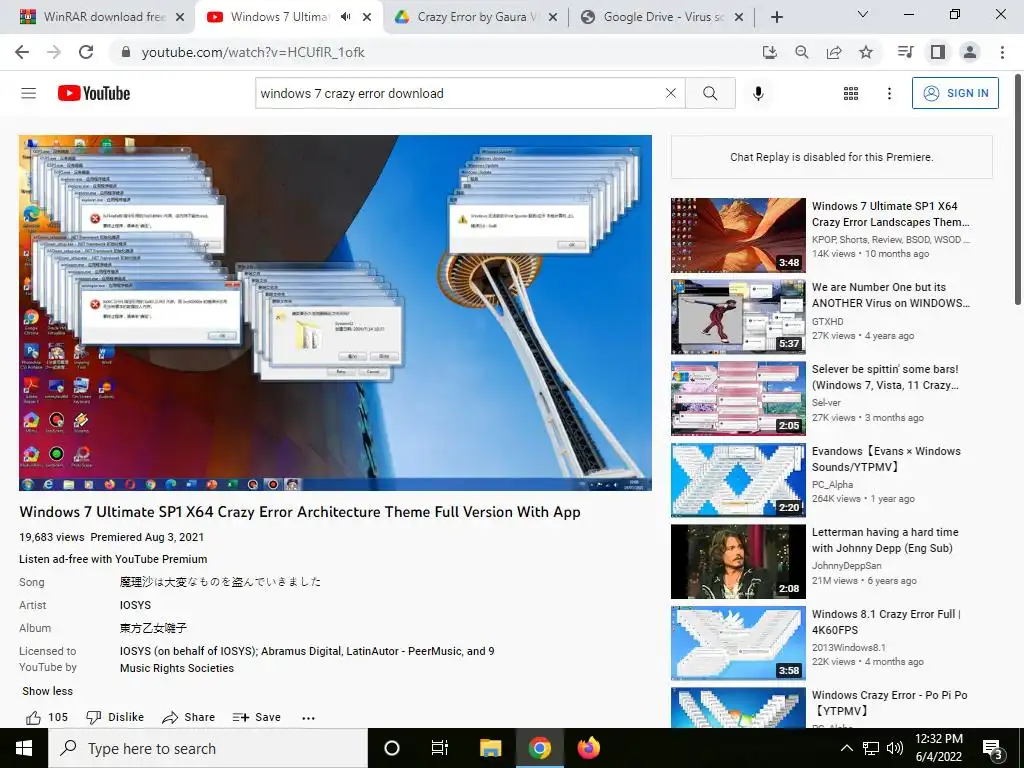Open a new browser tab
This screenshot has height=768, width=1024.
[x=776, y=17]
